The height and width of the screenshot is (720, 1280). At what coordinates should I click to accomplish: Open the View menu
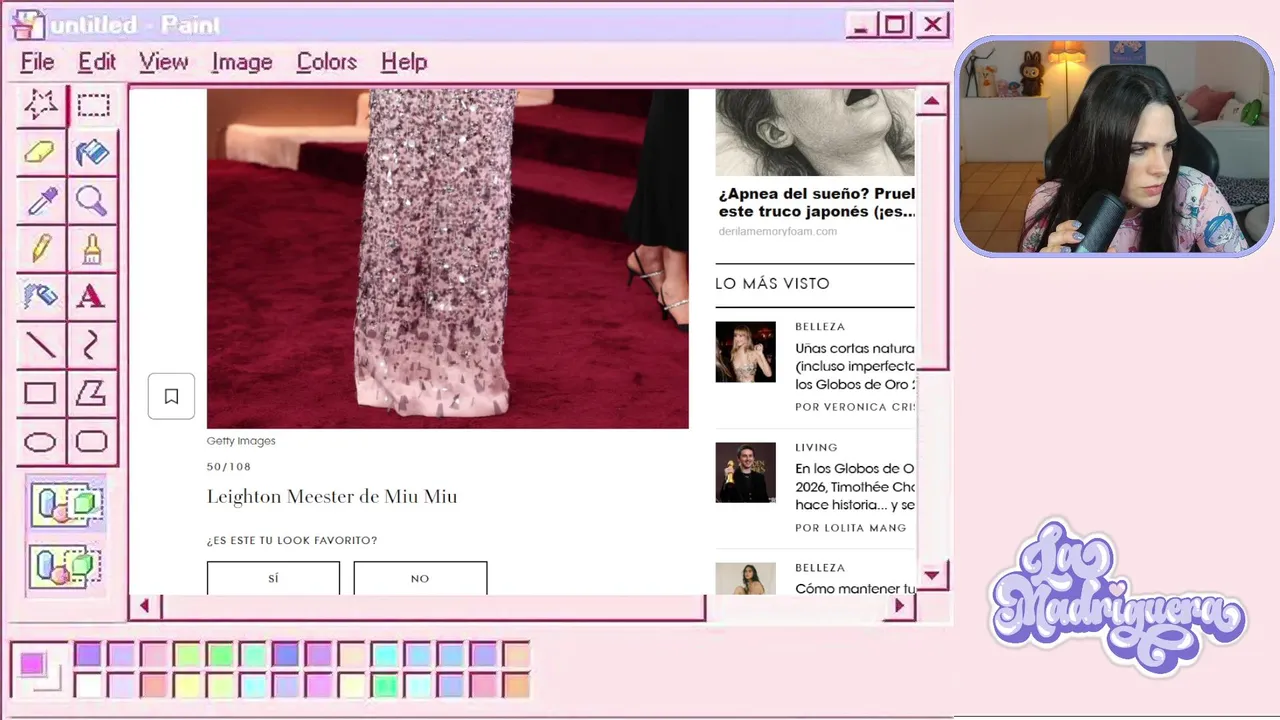pos(164,62)
